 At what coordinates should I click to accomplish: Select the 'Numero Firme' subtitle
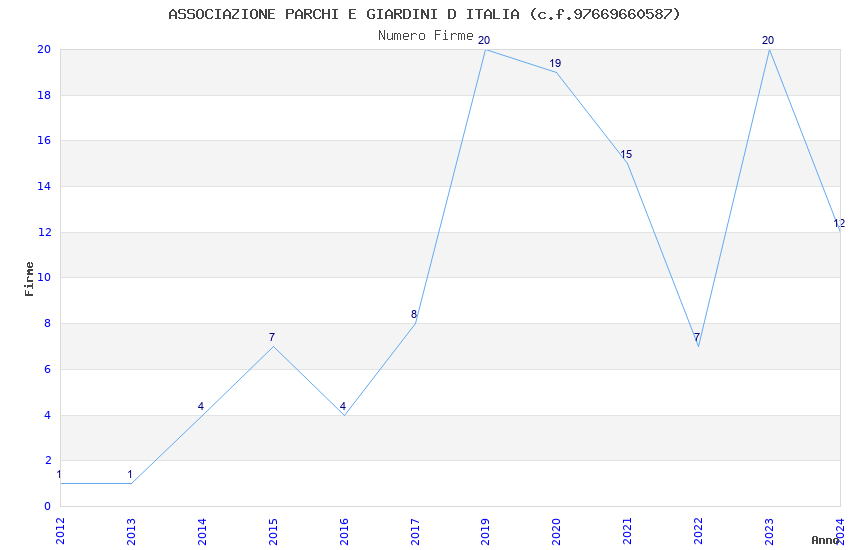click(x=426, y=36)
